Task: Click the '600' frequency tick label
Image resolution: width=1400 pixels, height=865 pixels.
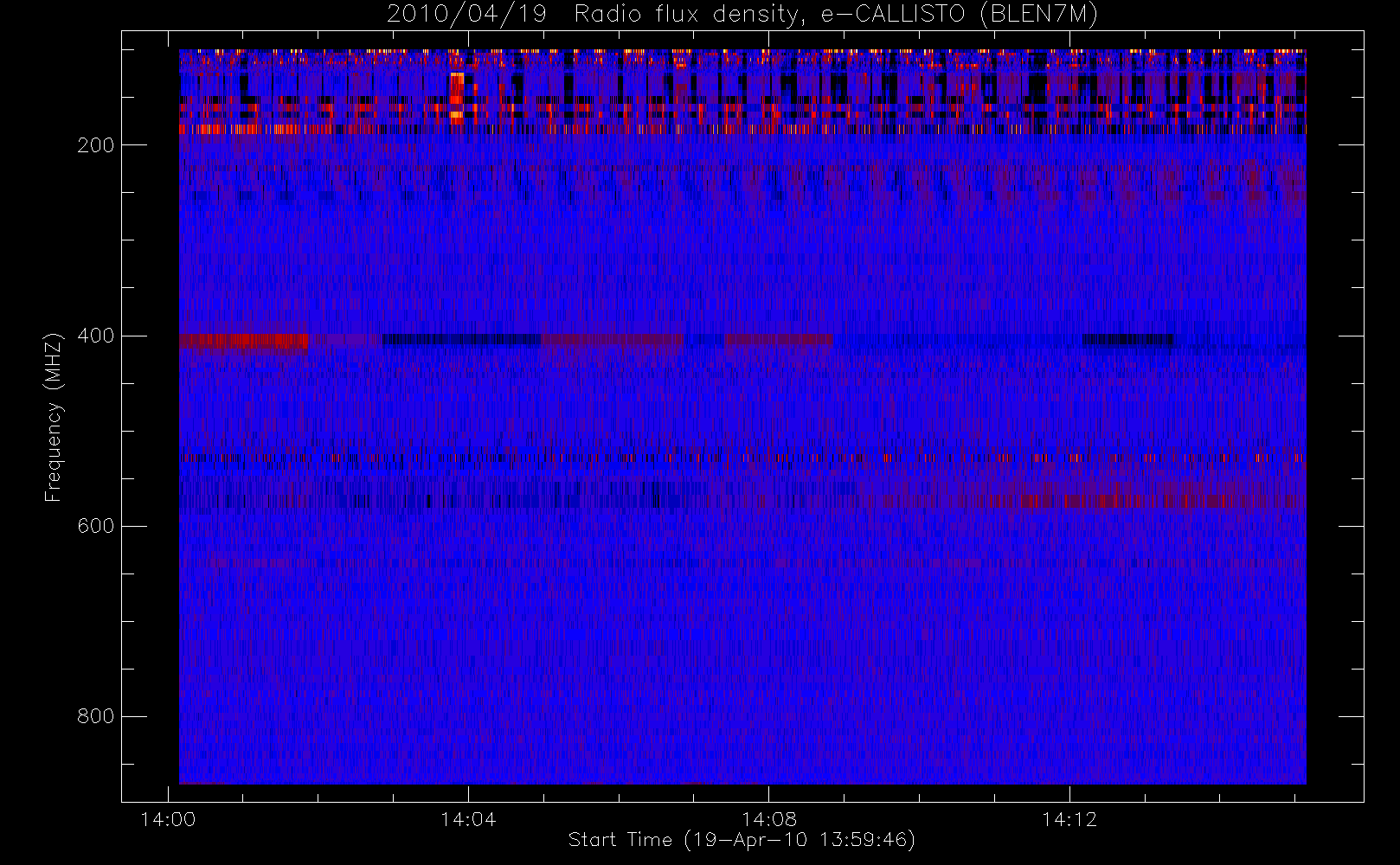Action: coord(96,526)
